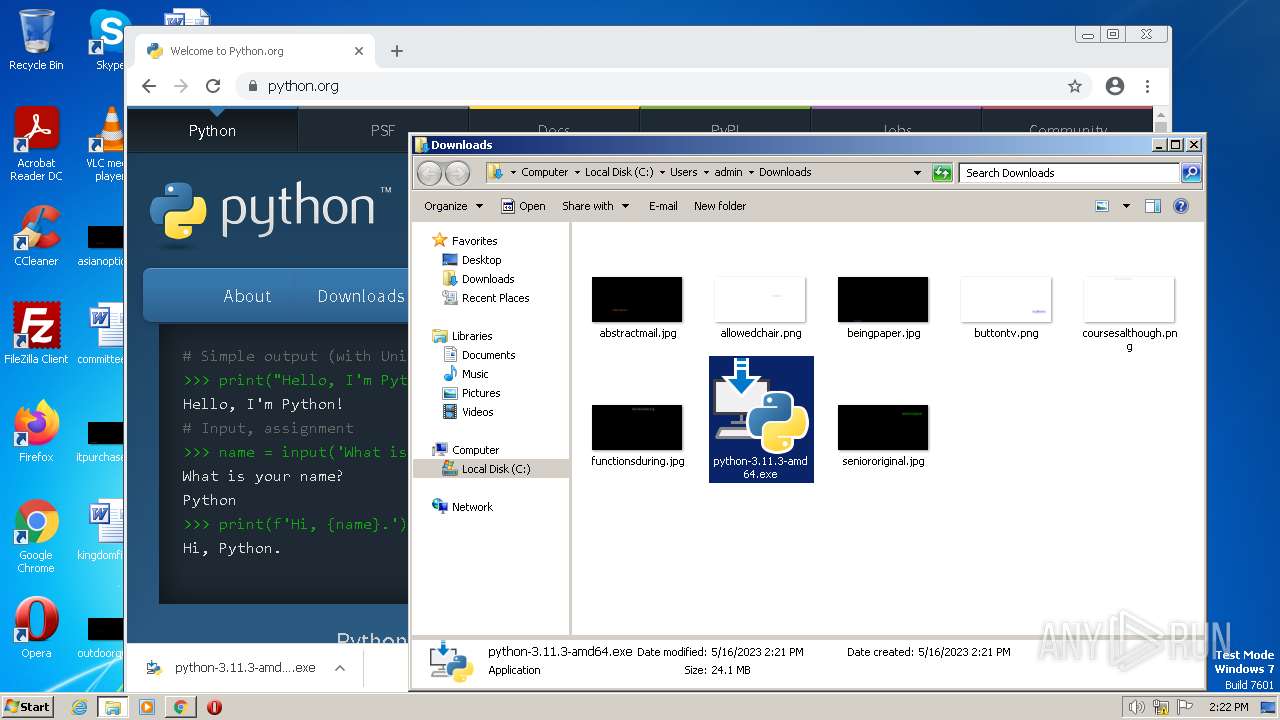This screenshot has width=1280, height=720.
Task: Open a new Chrome tab
Action: click(397, 51)
